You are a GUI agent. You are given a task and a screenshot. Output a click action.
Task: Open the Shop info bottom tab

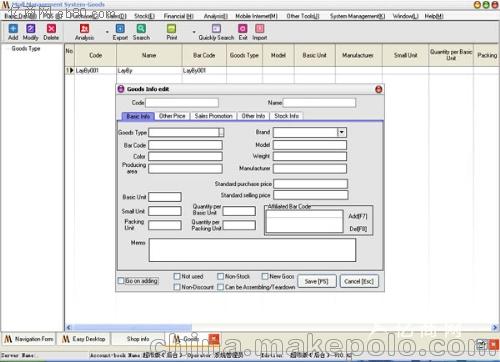[138, 339]
